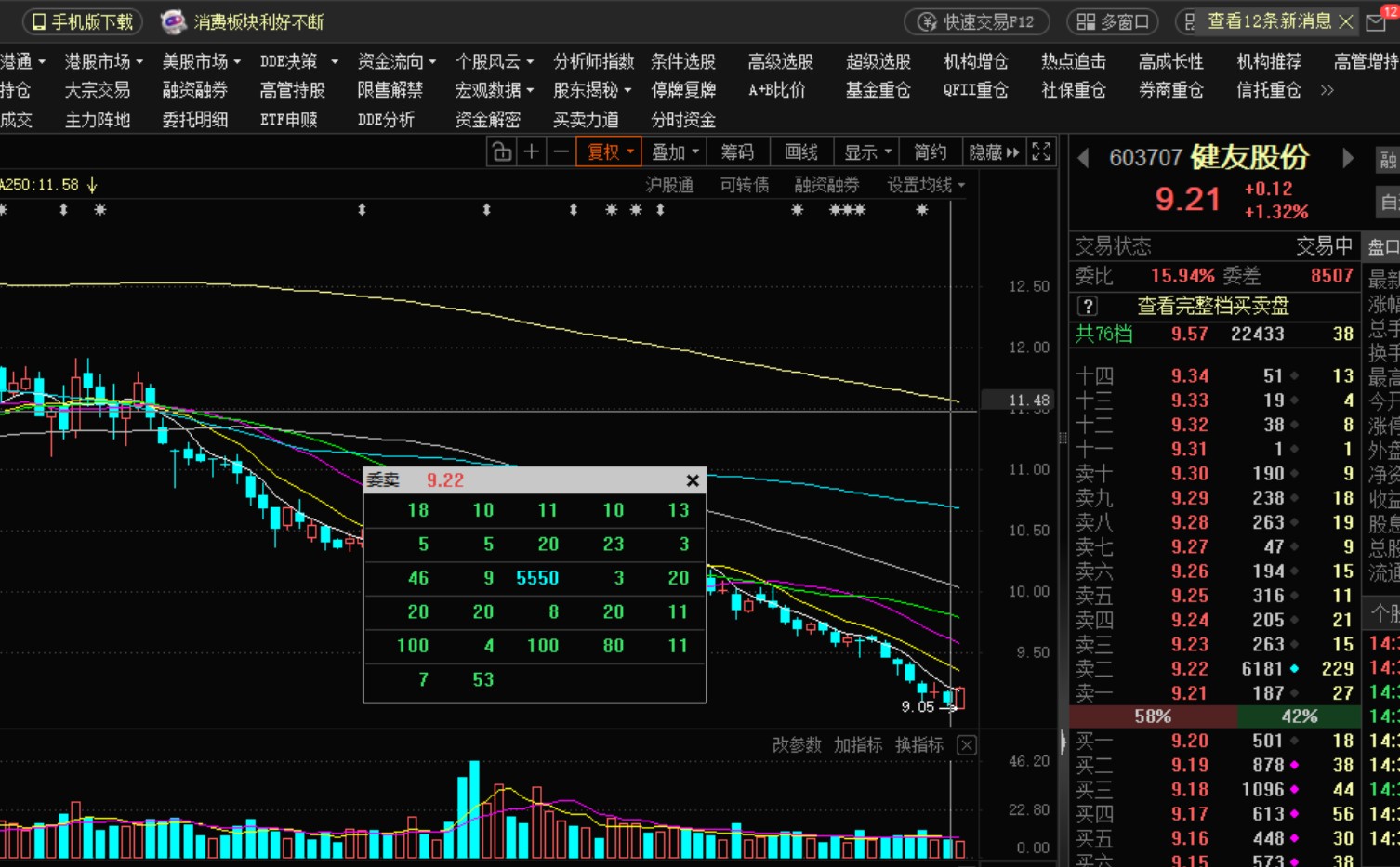Expand more menu items with double chevron
Screen dimensions: 1400x867
pos(1327,90)
